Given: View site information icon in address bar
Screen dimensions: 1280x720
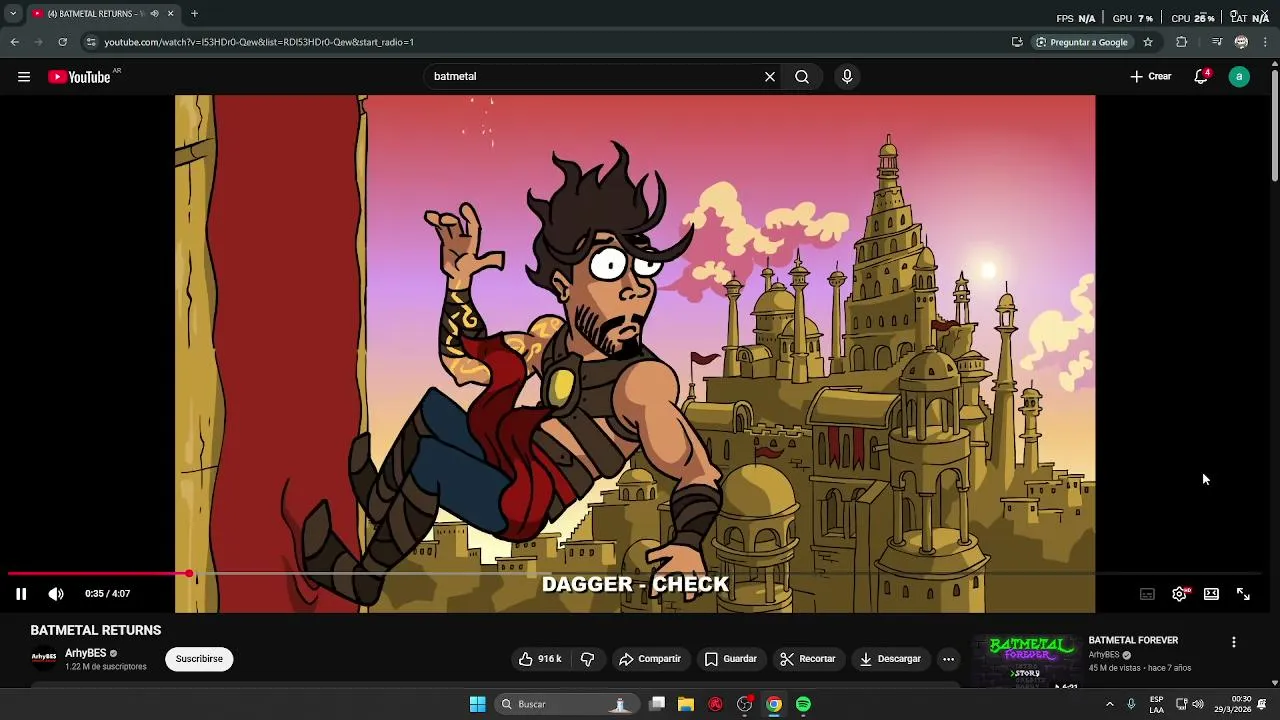Looking at the screenshot, I should click(x=90, y=42).
